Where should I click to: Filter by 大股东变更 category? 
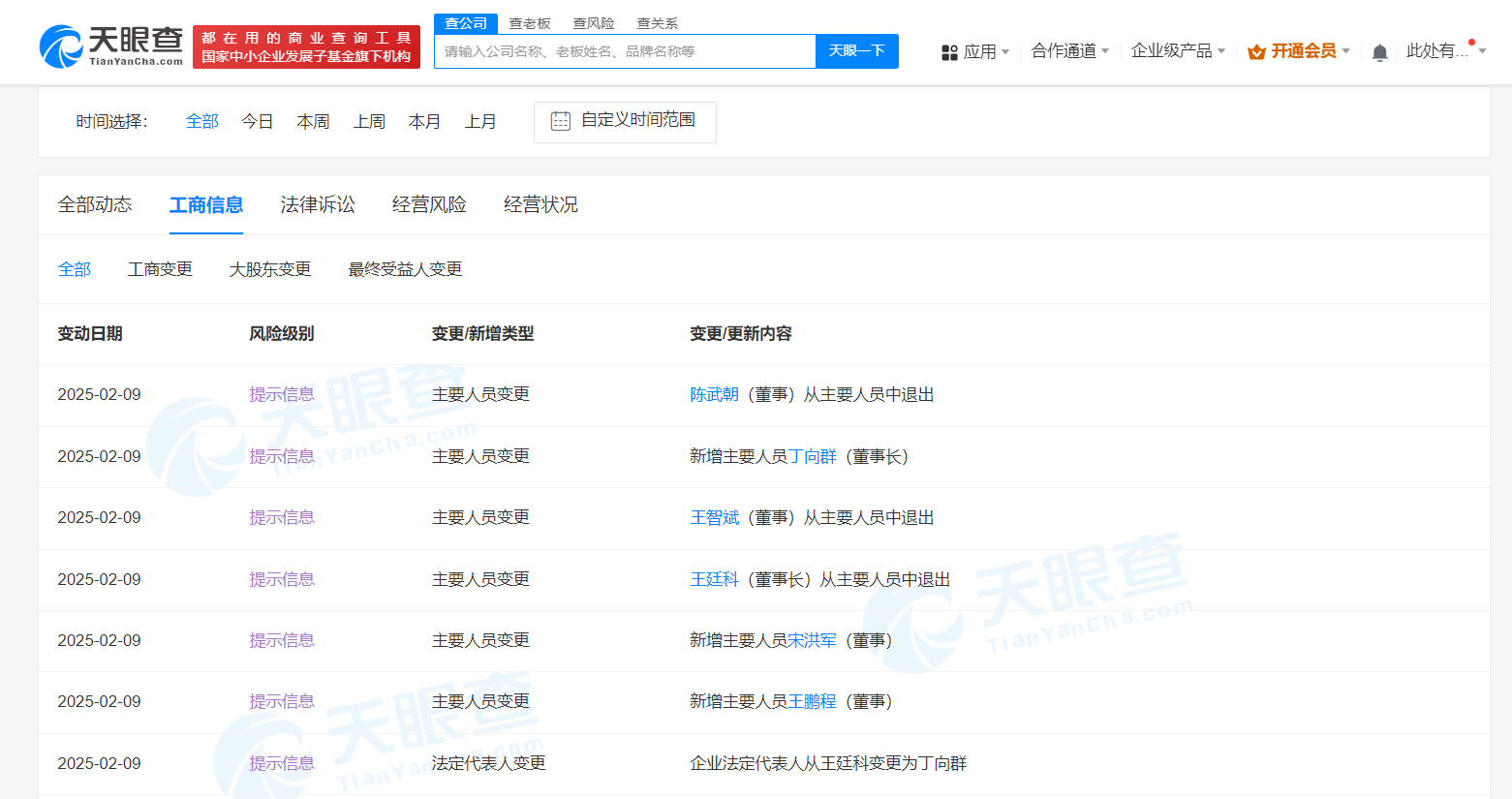pos(270,269)
